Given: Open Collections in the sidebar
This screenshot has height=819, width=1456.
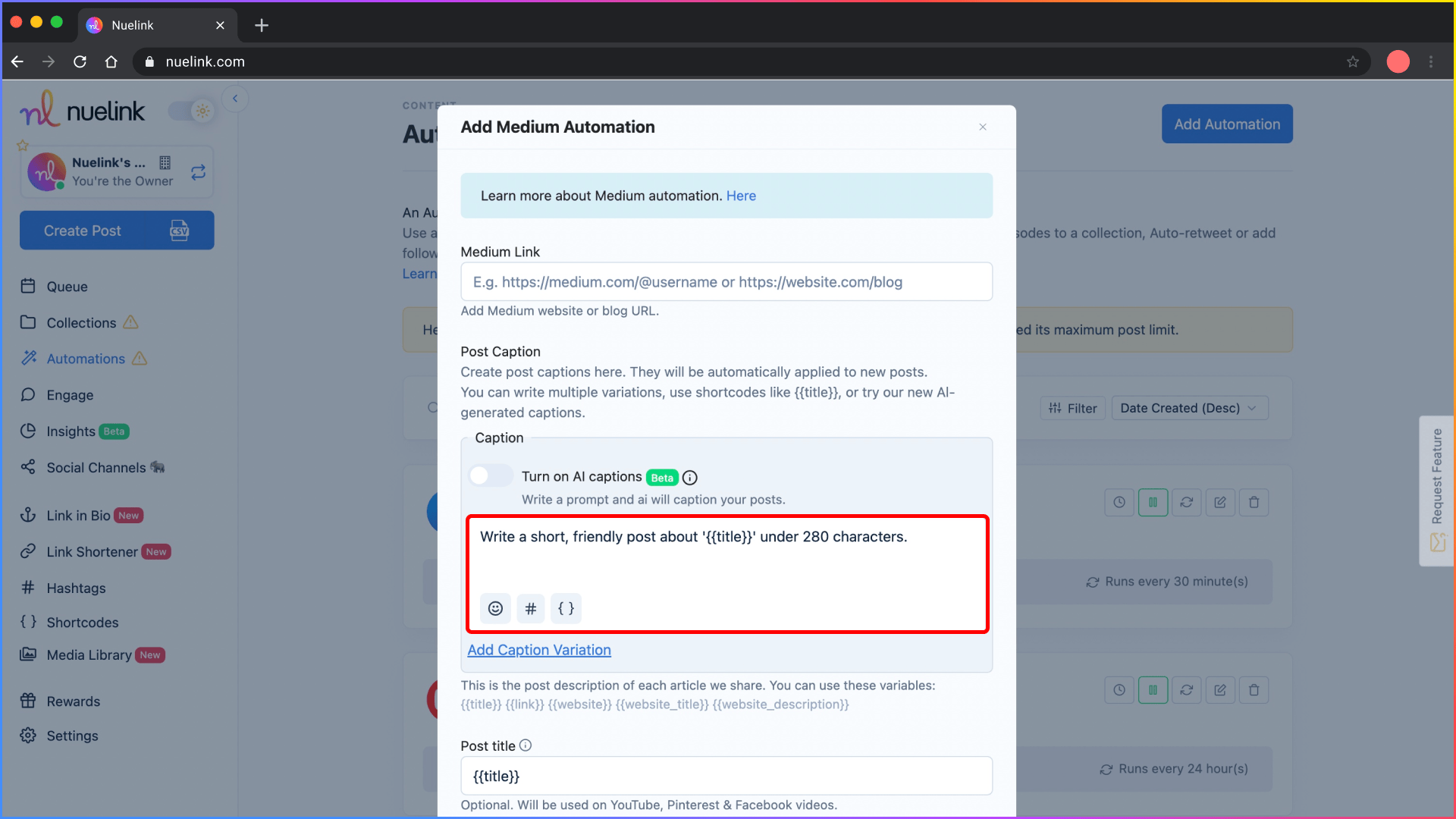Looking at the screenshot, I should coord(81,322).
